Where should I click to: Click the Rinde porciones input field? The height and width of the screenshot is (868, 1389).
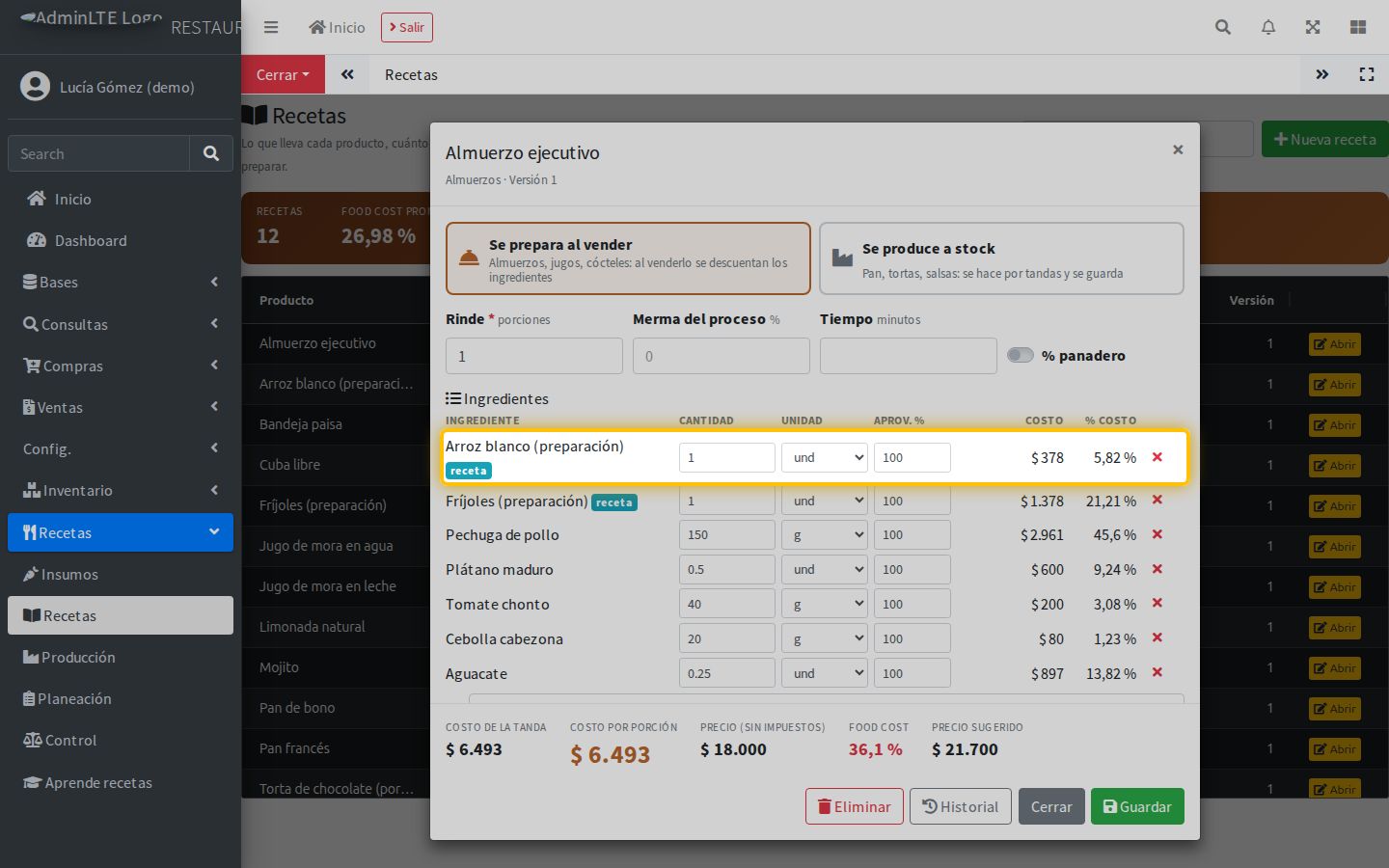click(x=534, y=356)
